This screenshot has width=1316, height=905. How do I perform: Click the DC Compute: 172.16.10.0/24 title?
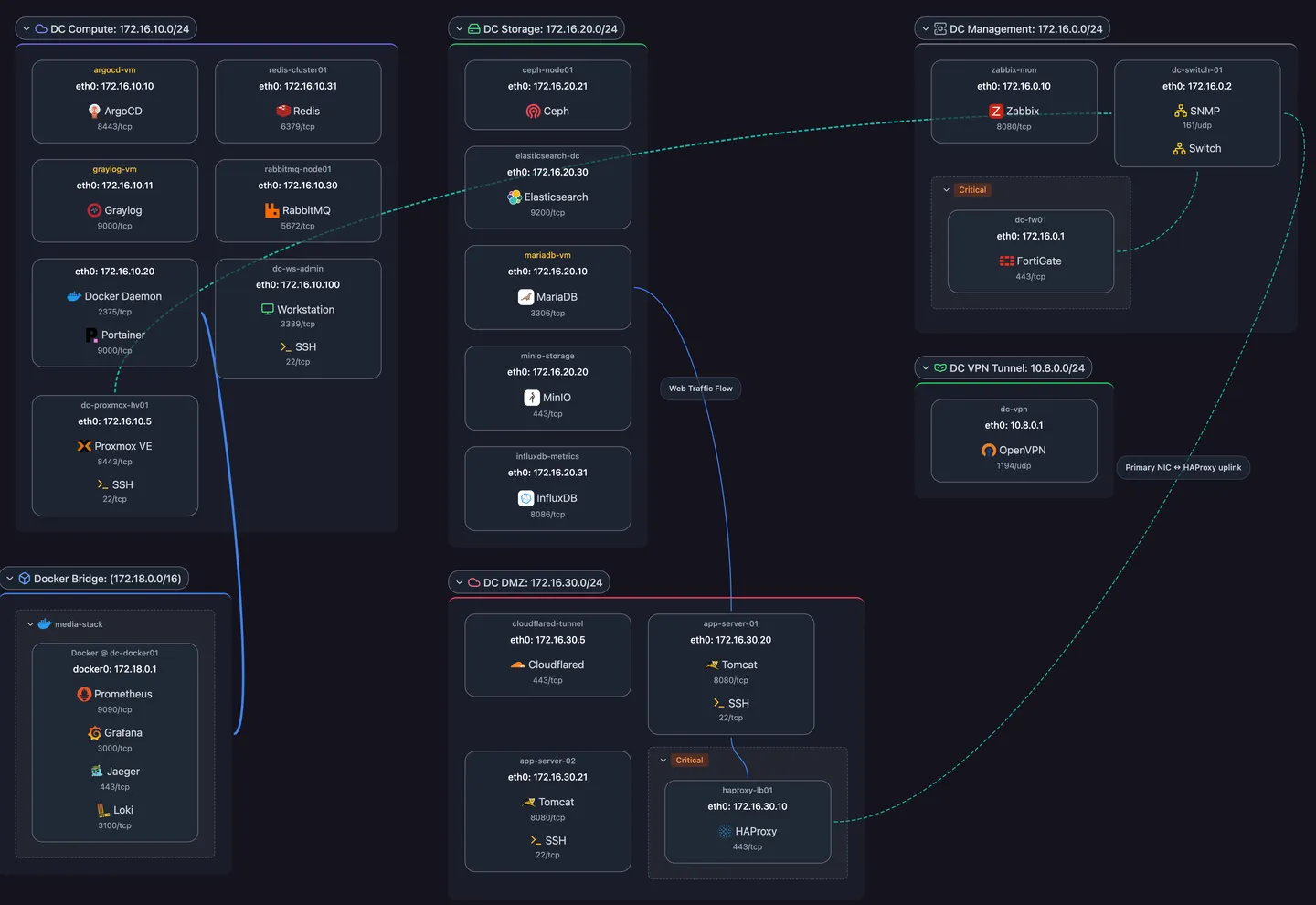[120, 29]
